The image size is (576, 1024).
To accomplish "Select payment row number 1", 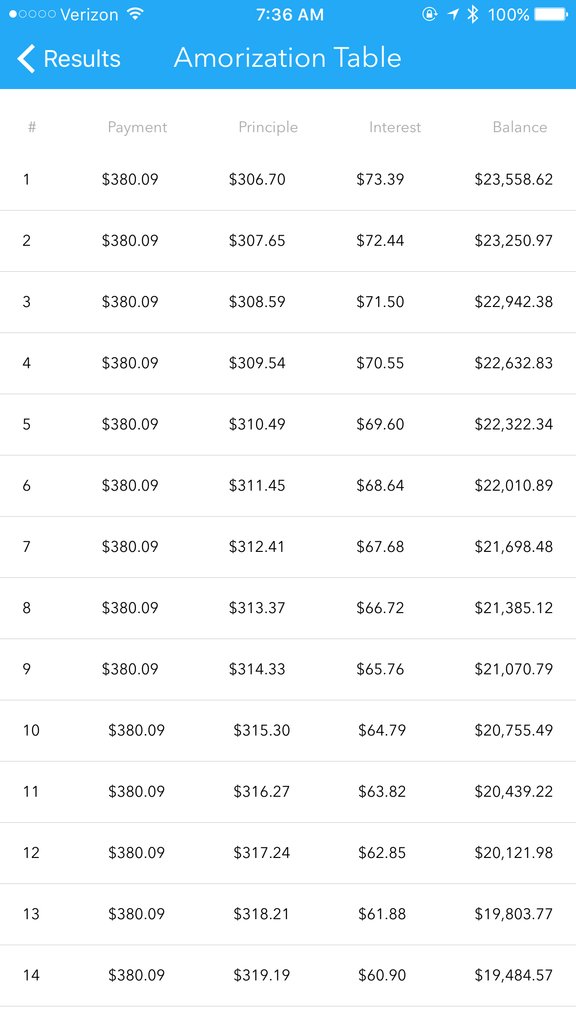I will click(x=288, y=180).
